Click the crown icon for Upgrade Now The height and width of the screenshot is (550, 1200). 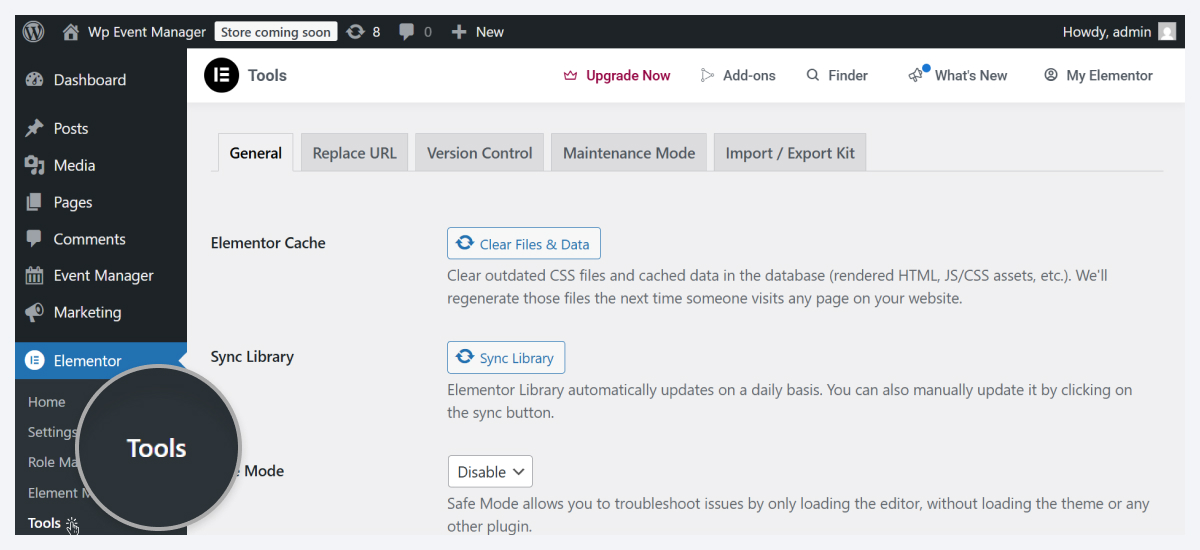click(x=571, y=75)
